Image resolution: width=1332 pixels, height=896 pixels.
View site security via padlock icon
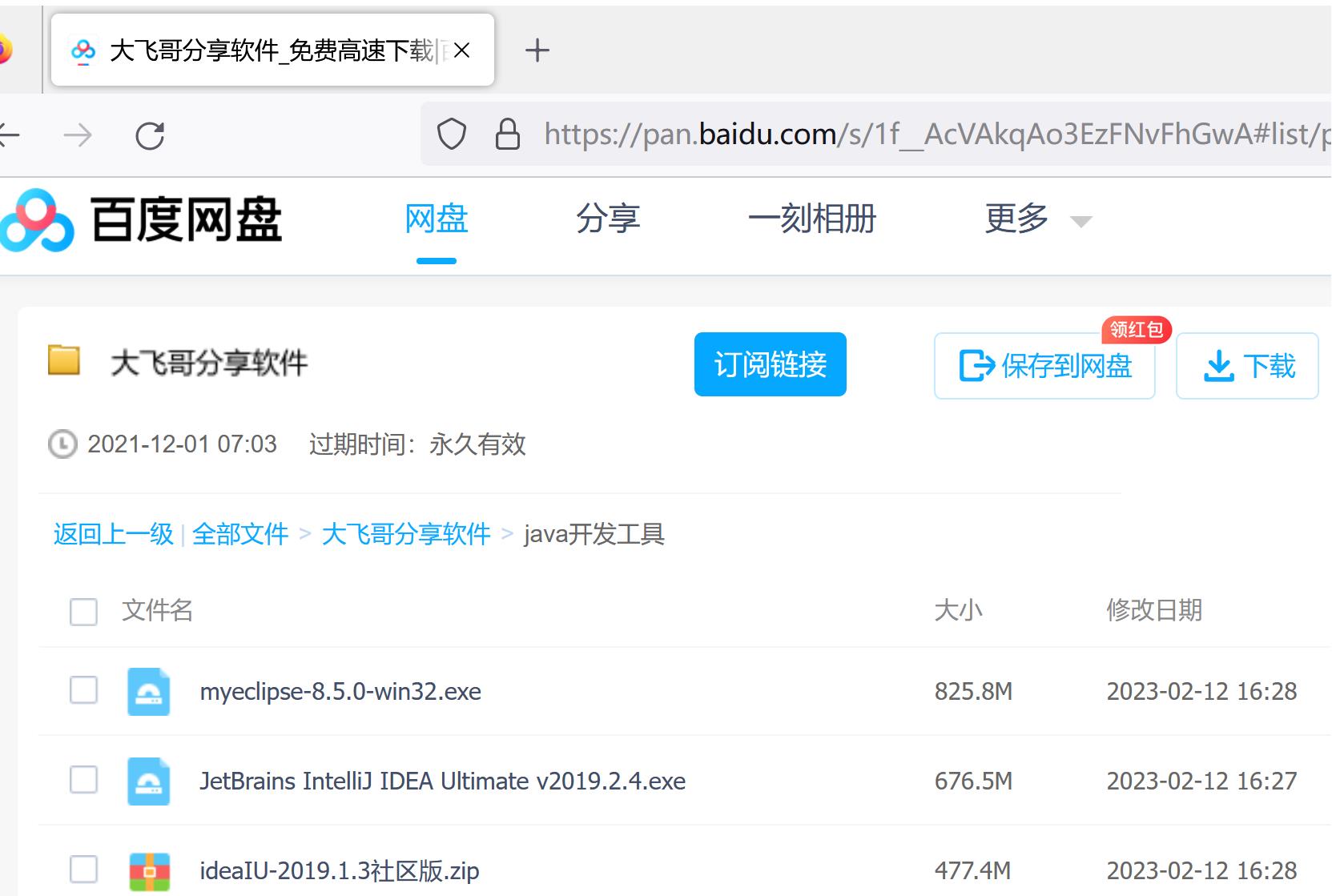coord(508,134)
